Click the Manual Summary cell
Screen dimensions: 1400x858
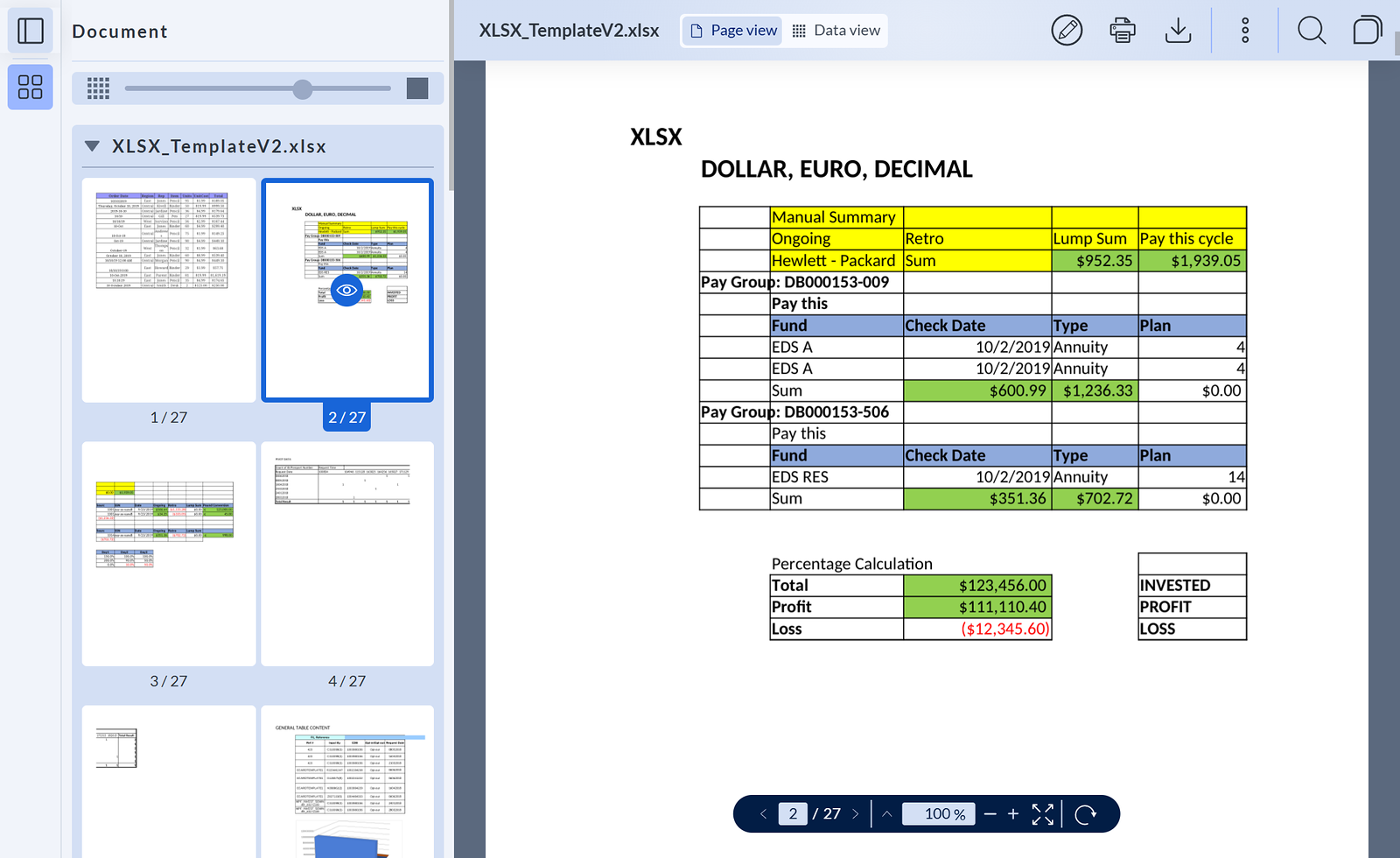(836, 217)
